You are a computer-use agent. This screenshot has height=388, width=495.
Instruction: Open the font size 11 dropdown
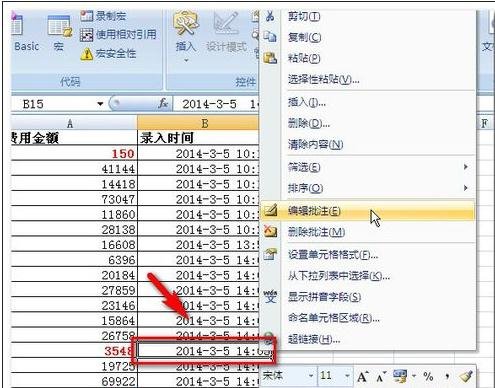(348, 376)
